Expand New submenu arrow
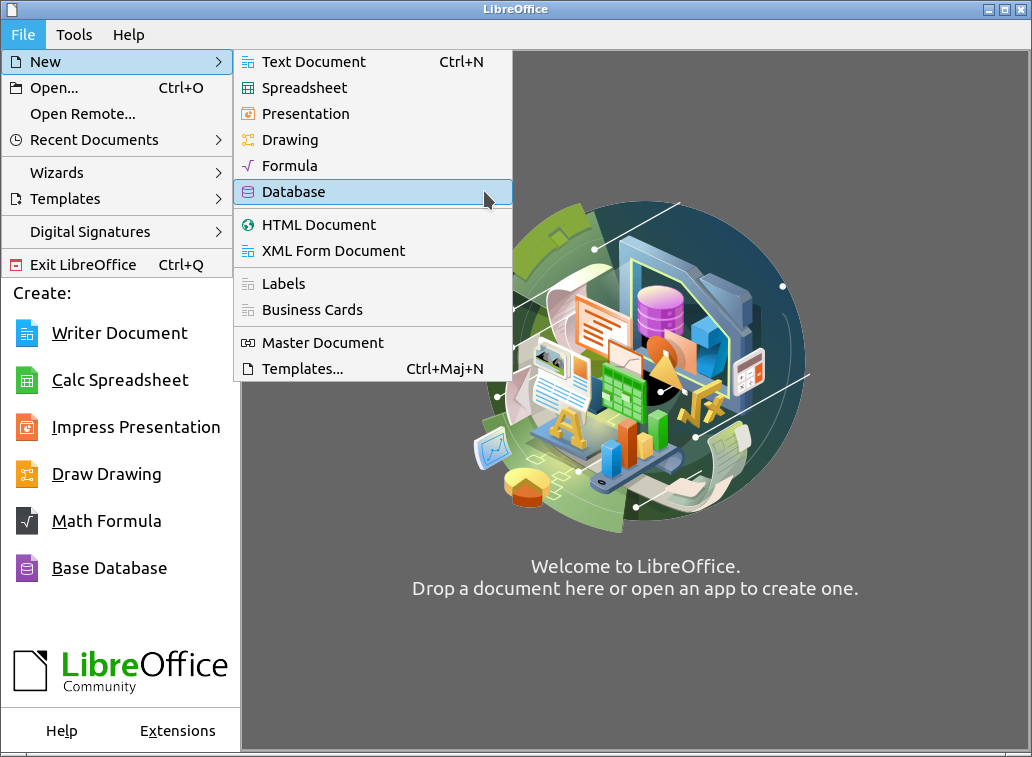The image size is (1032, 757). 219,62
